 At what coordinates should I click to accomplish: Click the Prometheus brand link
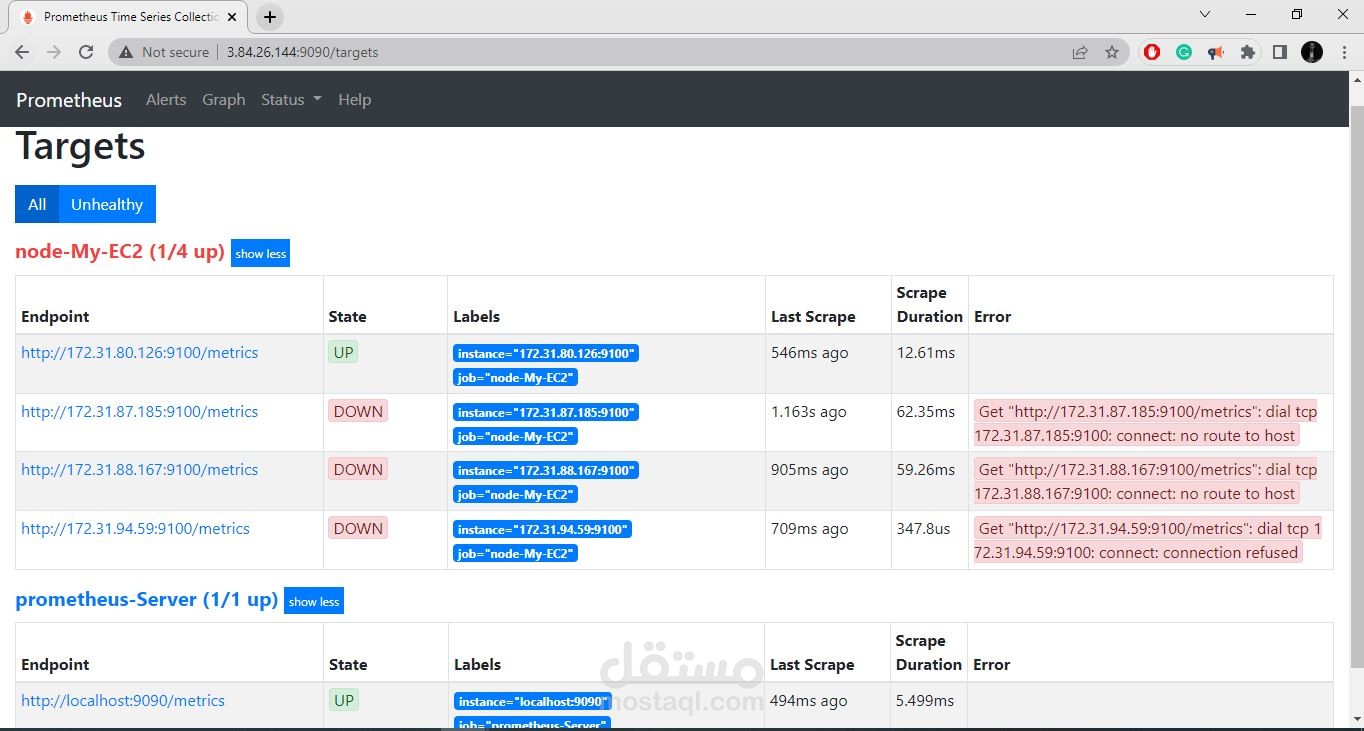[69, 100]
